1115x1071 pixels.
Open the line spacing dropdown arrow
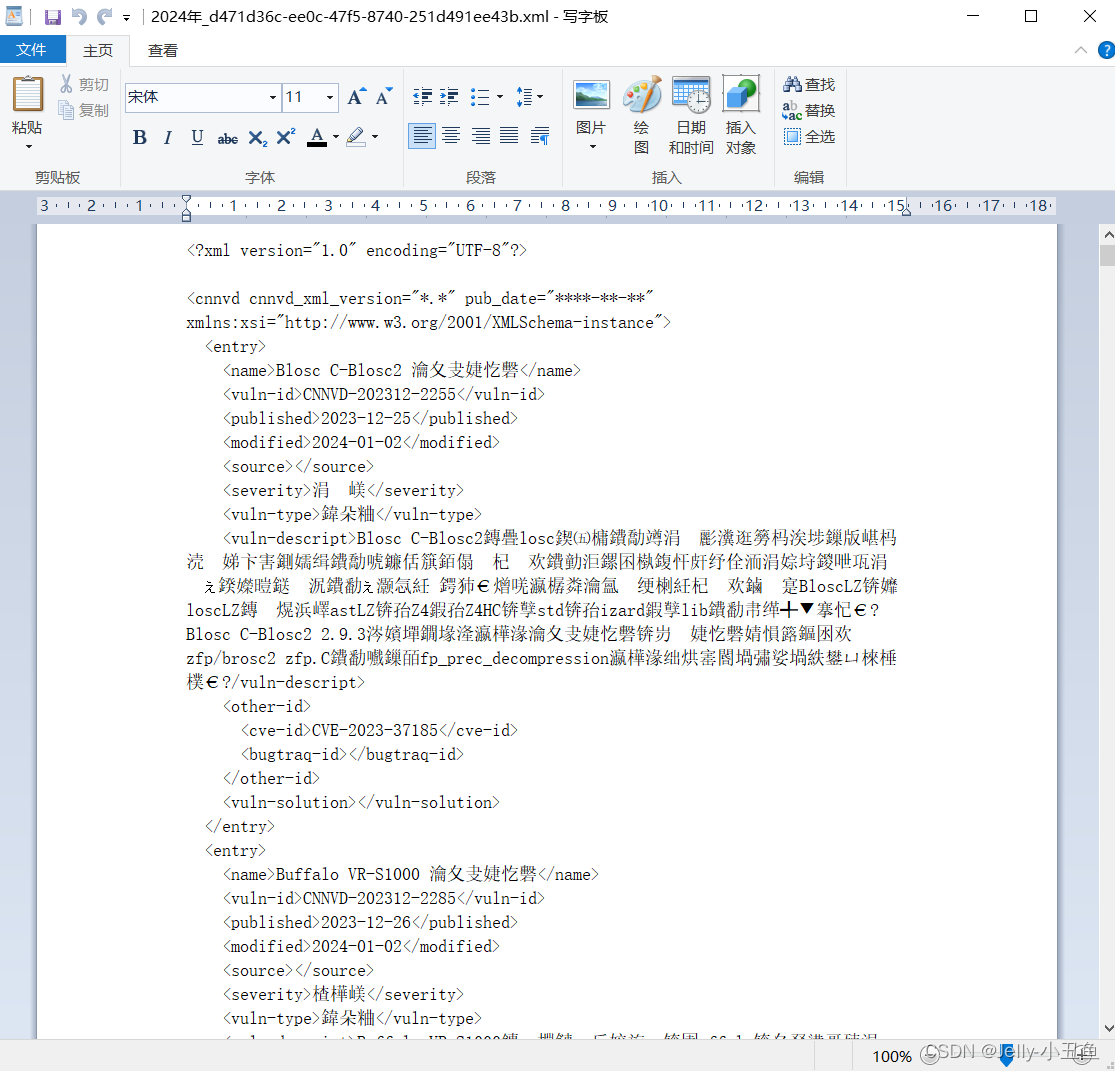(x=540, y=97)
